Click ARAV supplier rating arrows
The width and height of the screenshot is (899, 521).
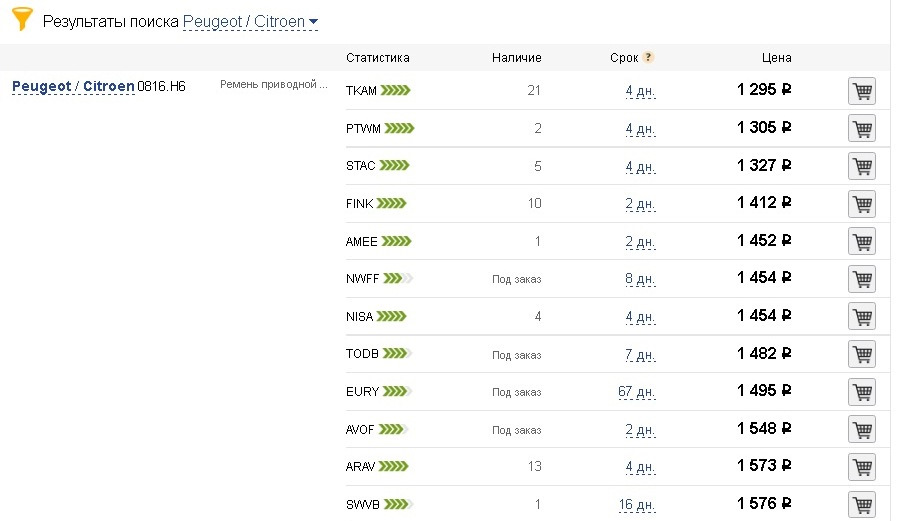tap(394, 467)
